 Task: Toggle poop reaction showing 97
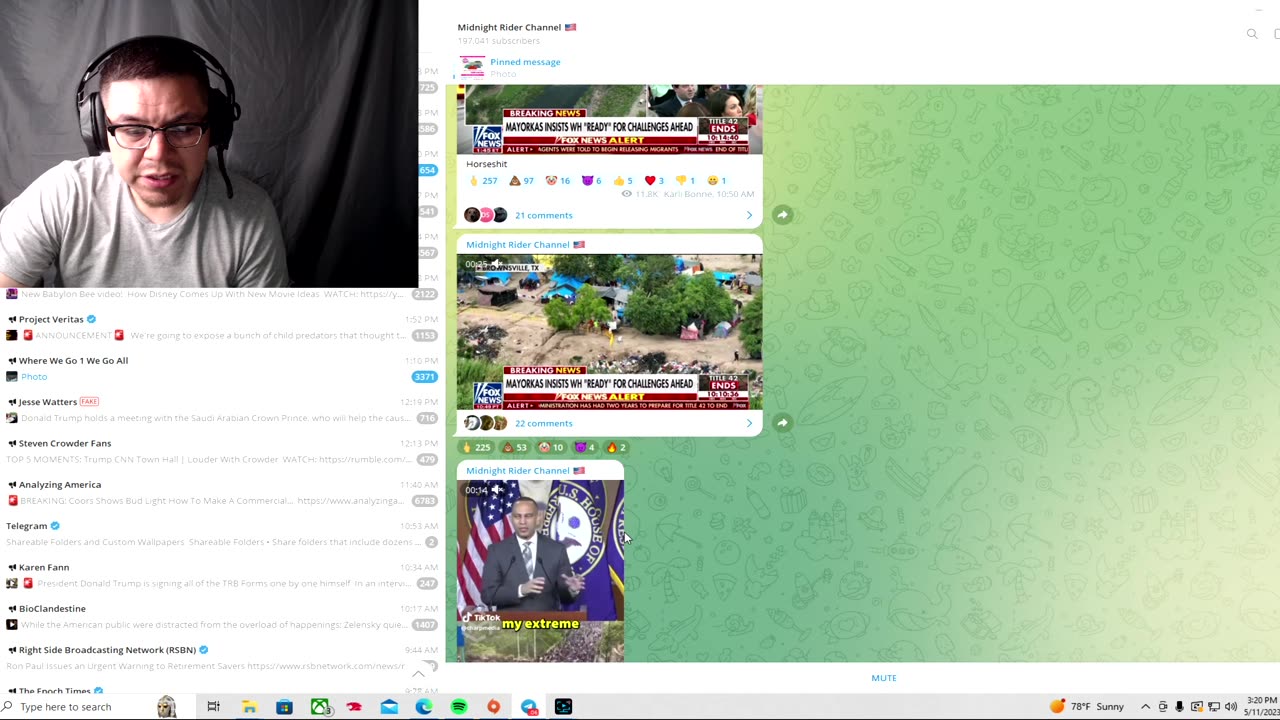521,181
